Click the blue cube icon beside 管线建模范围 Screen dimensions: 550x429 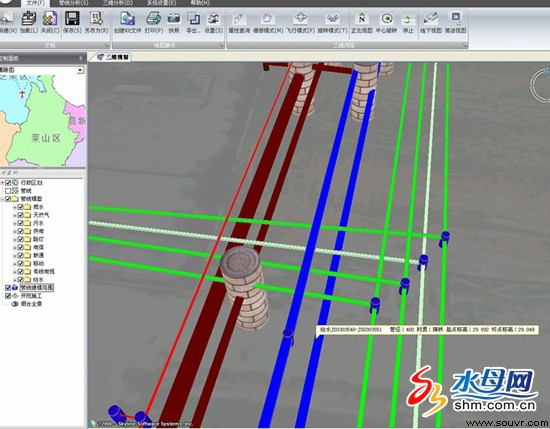[15, 288]
